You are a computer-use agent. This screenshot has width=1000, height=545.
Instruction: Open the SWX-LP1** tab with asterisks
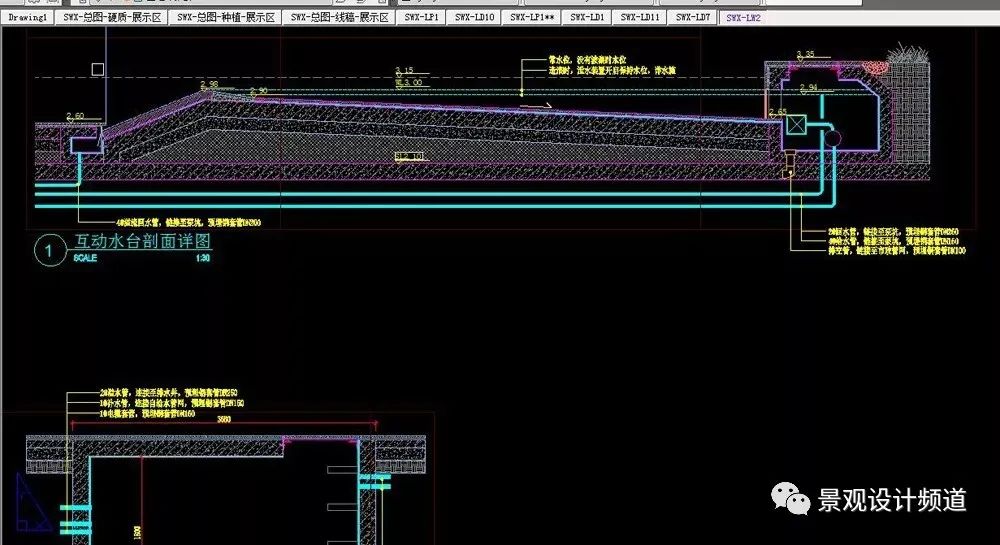[x=531, y=18]
